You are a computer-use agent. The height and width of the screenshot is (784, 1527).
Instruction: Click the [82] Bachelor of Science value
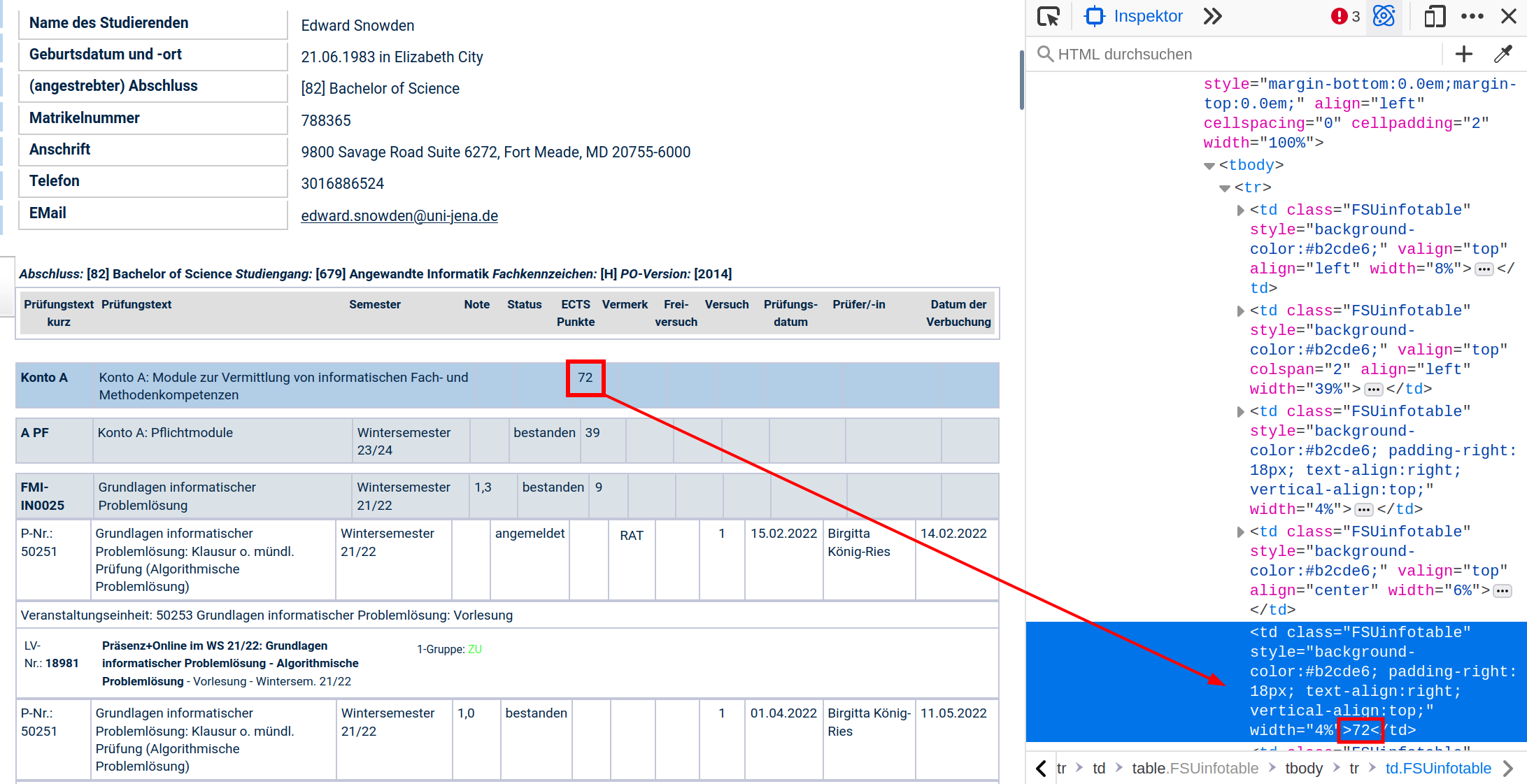pyautogui.click(x=381, y=88)
